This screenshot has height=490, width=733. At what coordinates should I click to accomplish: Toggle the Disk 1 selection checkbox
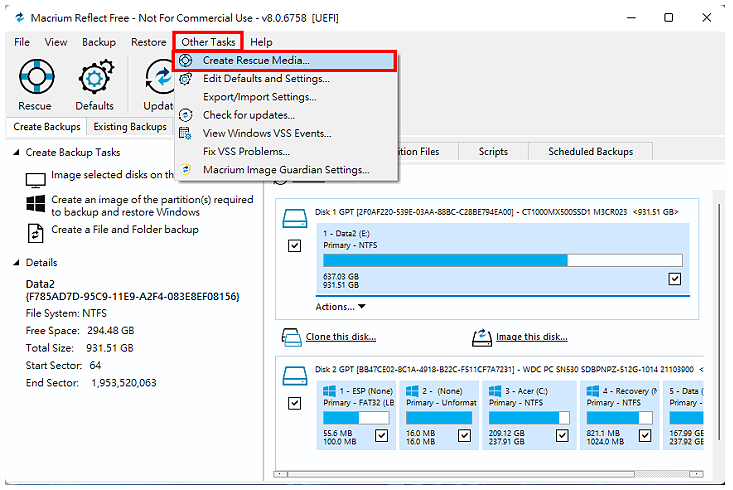tap(295, 245)
